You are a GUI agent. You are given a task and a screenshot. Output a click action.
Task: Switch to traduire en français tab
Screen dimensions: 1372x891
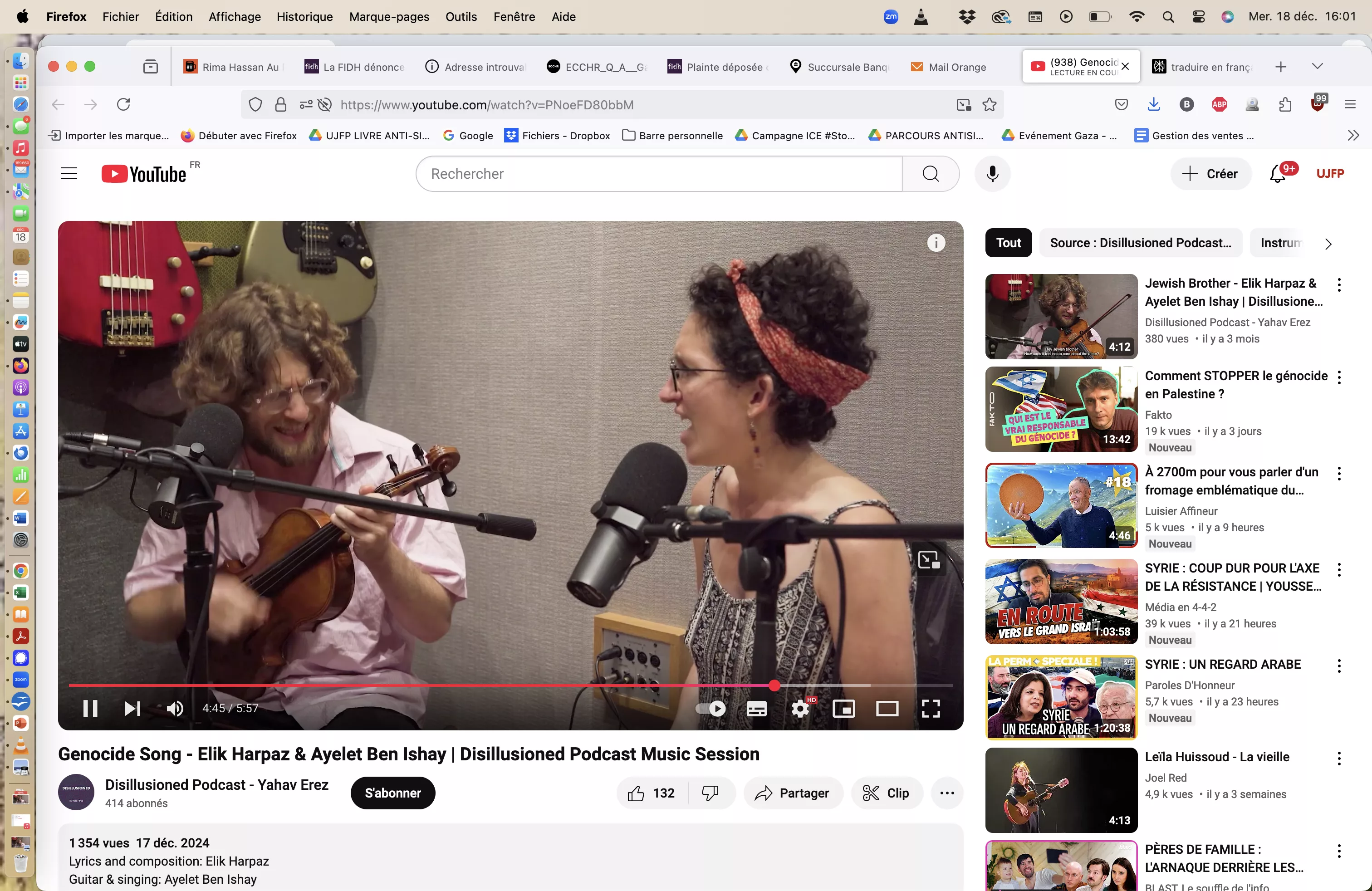(x=1202, y=67)
